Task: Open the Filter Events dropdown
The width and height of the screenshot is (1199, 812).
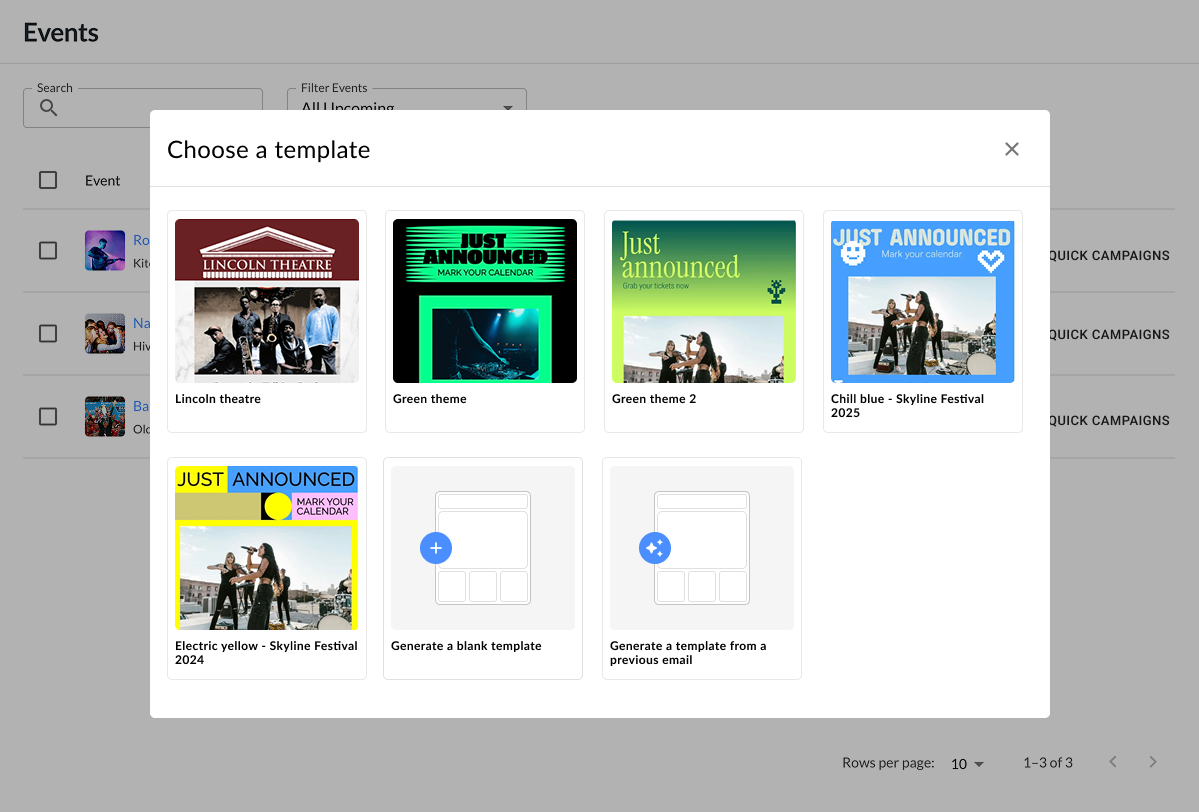Action: click(x=407, y=108)
